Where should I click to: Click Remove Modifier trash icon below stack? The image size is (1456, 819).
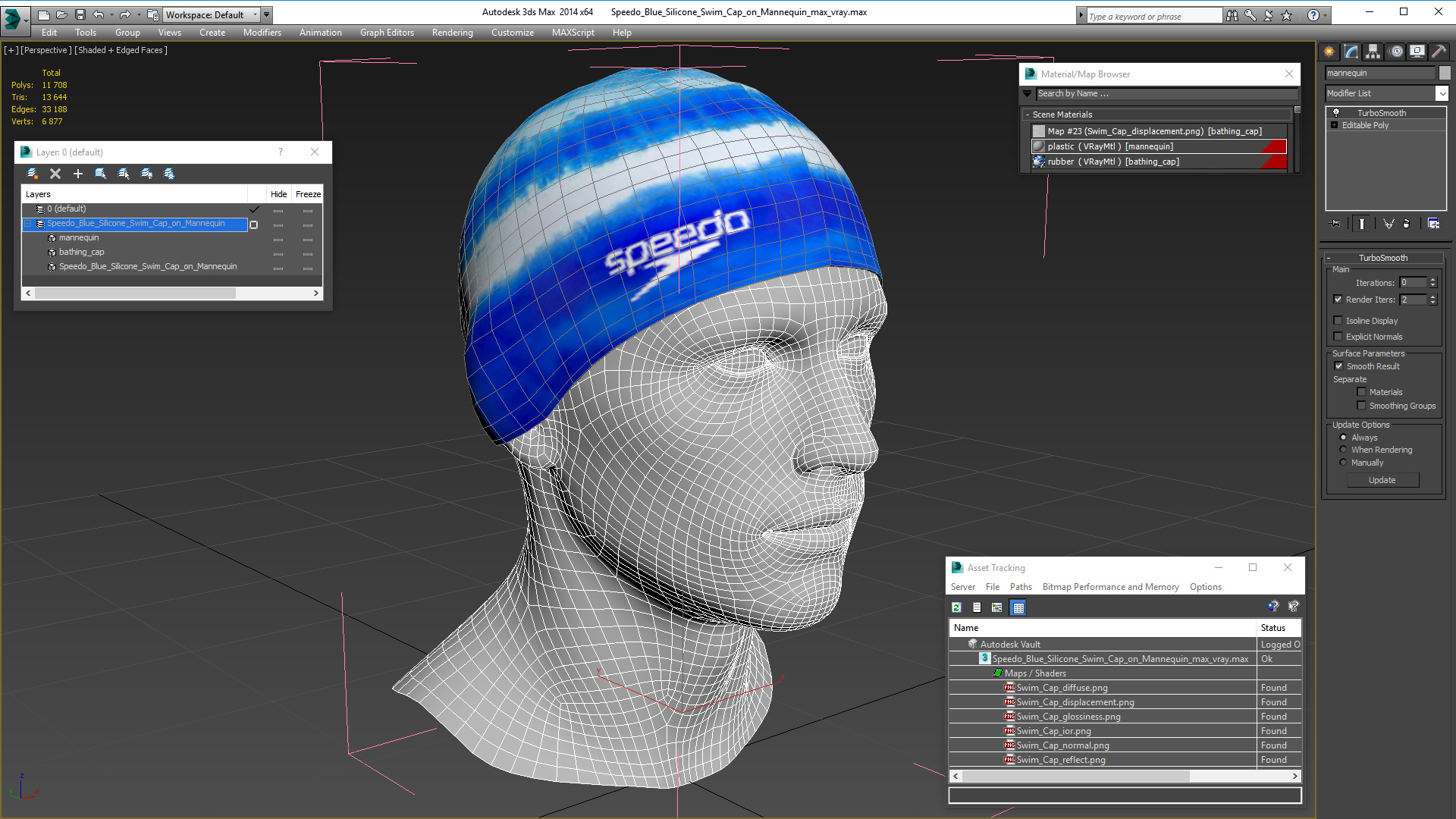[x=1407, y=224]
